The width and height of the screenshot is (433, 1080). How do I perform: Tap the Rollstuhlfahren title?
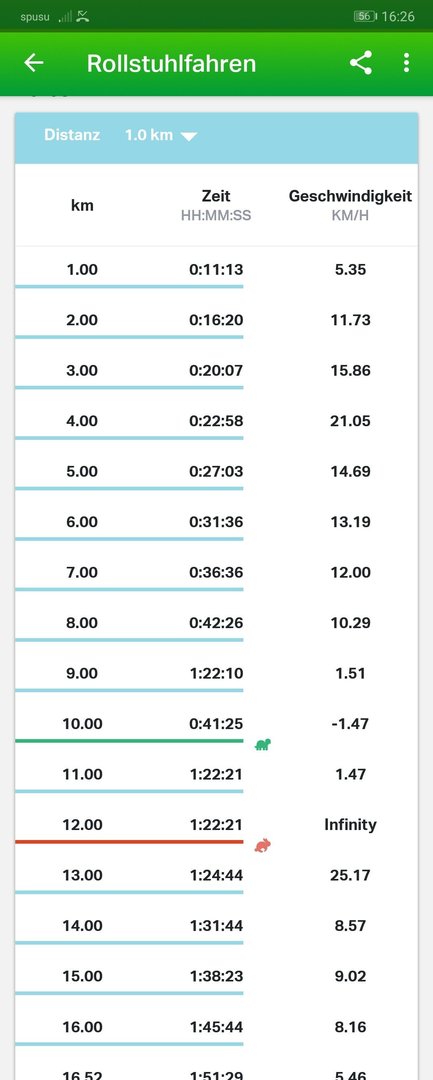click(171, 63)
